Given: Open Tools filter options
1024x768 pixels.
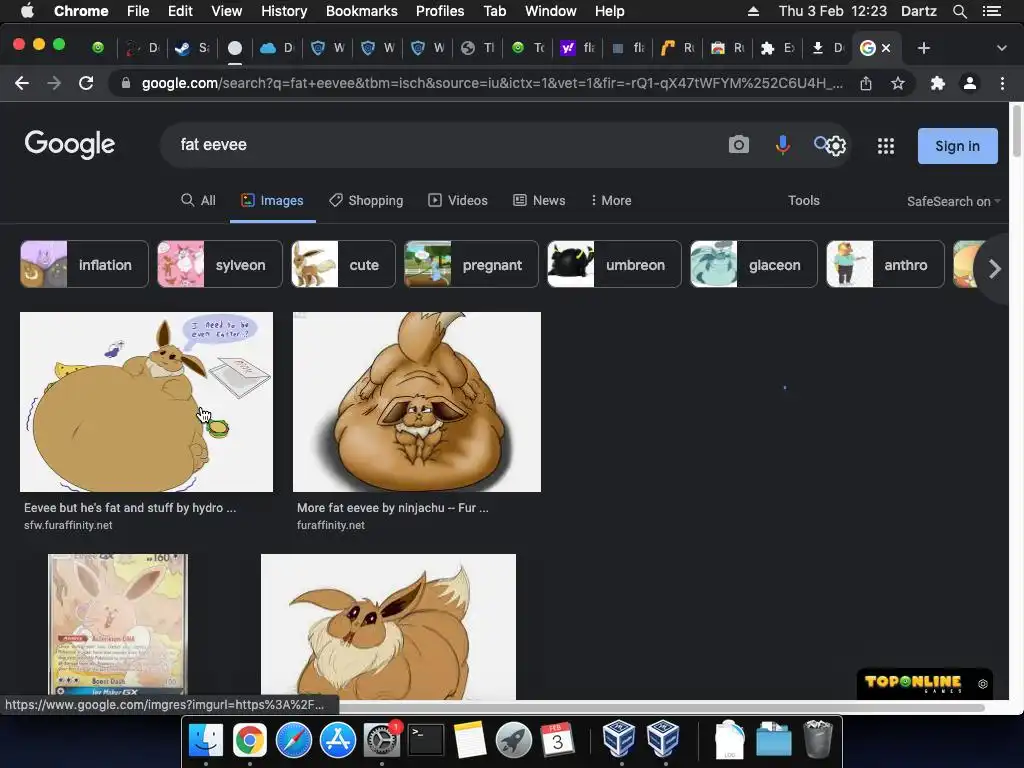Looking at the screenshot, I should click(x=803, y=200).
